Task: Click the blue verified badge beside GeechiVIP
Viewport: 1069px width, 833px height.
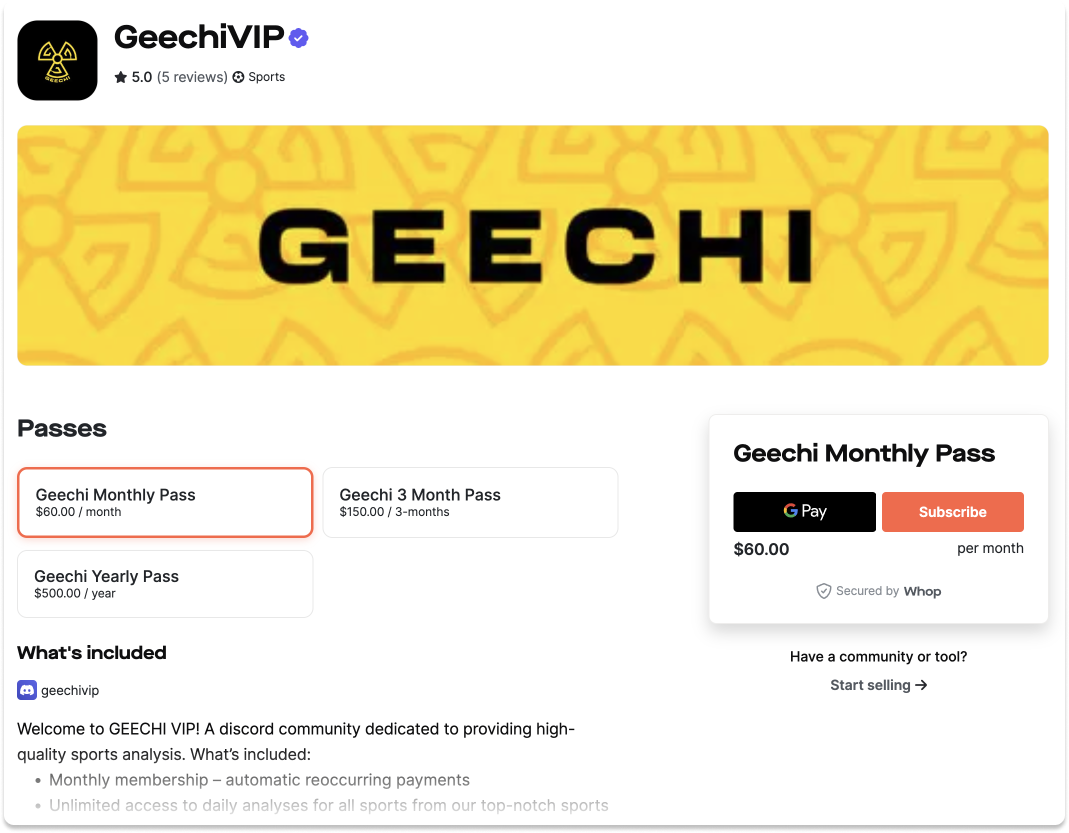Action: (297, 37)
